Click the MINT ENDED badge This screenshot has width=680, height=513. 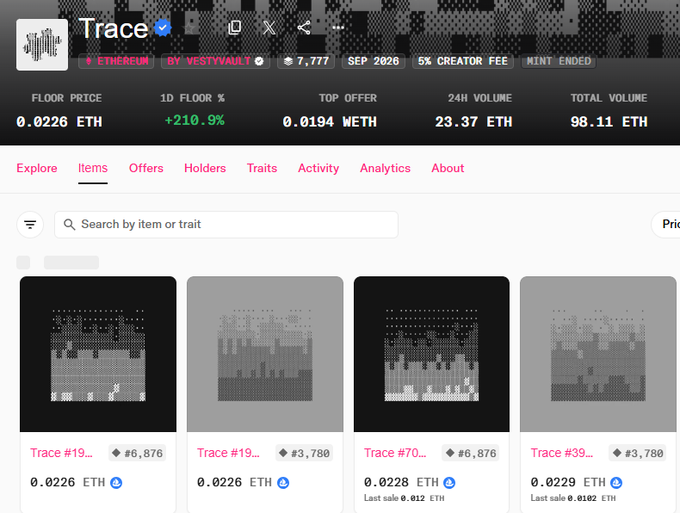pyautogui.click(x=559, y=61)
